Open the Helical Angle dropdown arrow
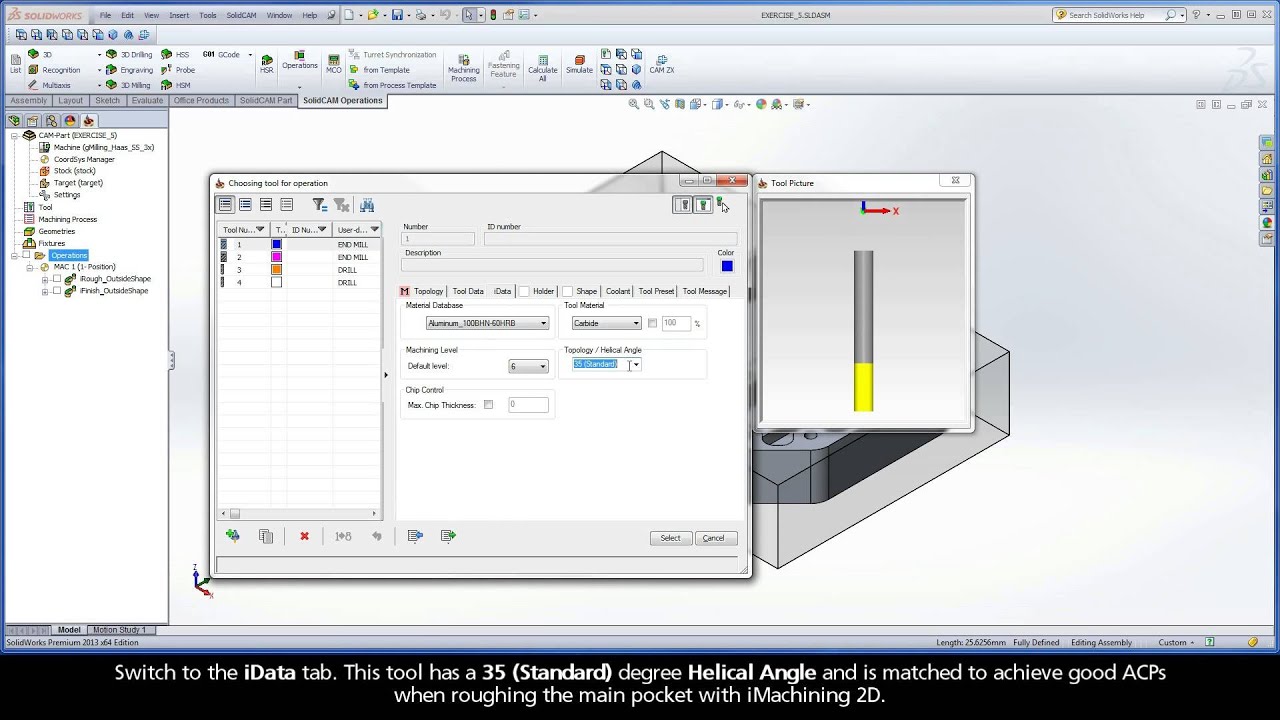This screenshot has width=1280, height=720. [635, 364]
